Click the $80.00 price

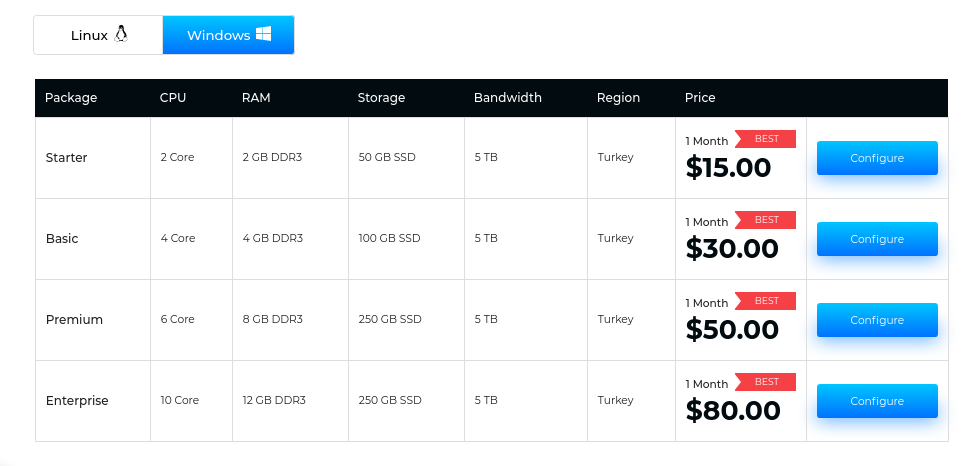click(733, 411)
